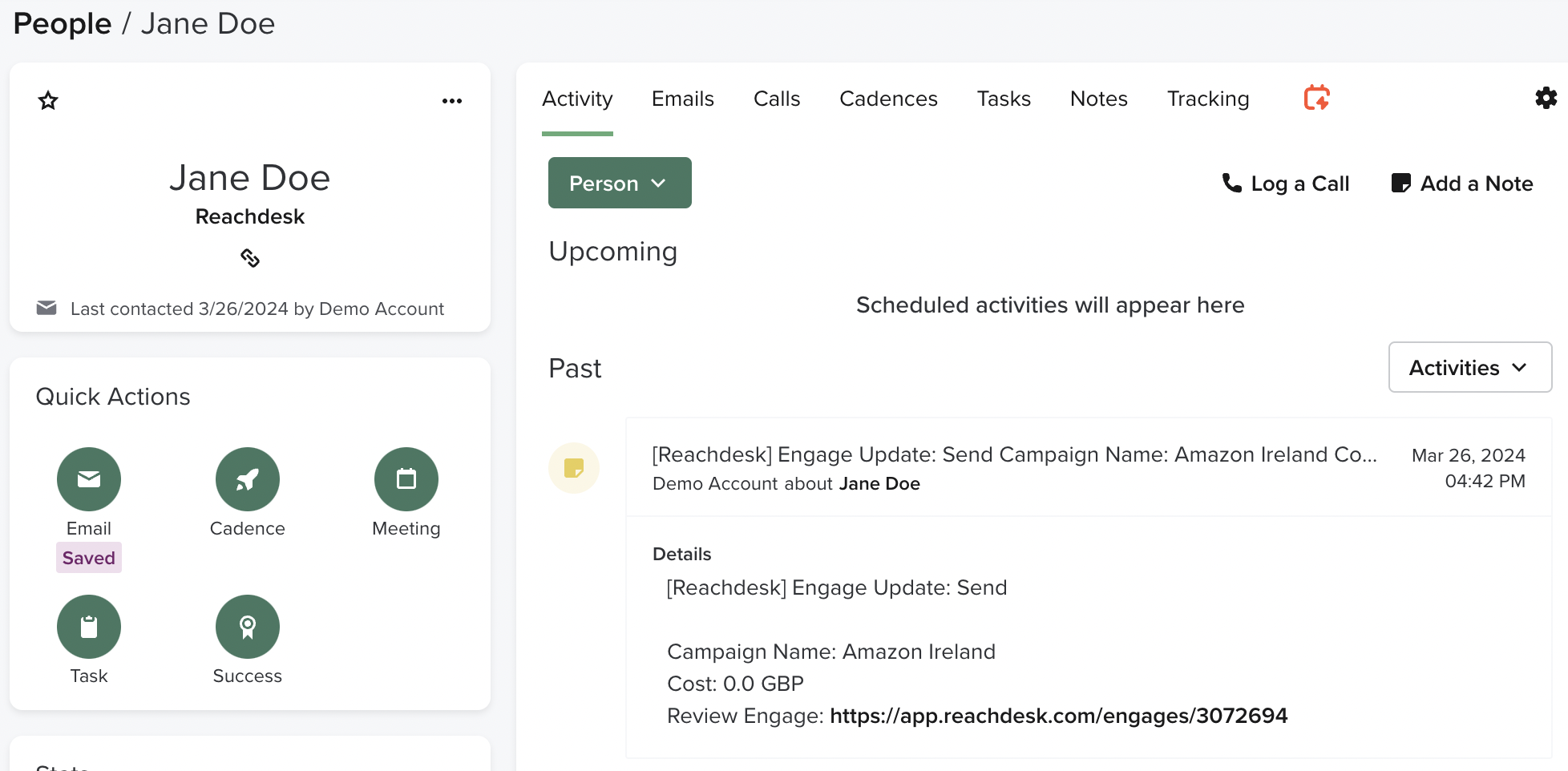Screen dimensions: 1568x771
Task: Click the envelope icon beside Last contacted
Action: [x=46, y=308]
